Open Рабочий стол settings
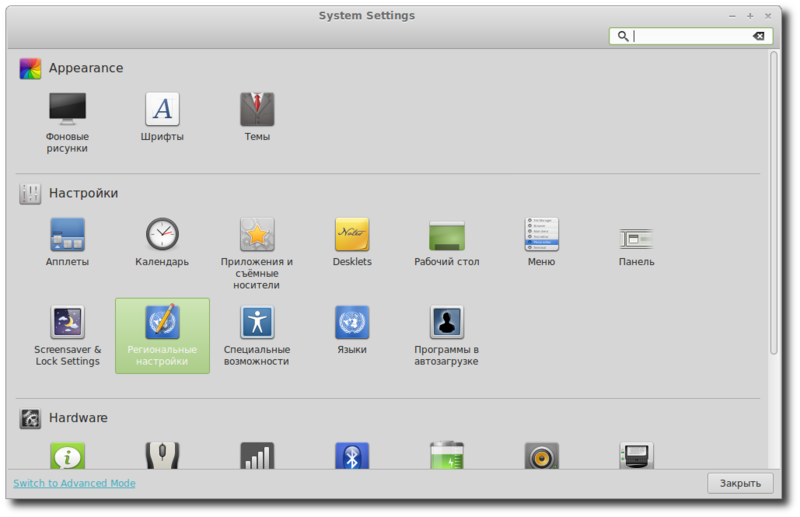This screenshot has height=517, width=800. [x=447, y=242]
